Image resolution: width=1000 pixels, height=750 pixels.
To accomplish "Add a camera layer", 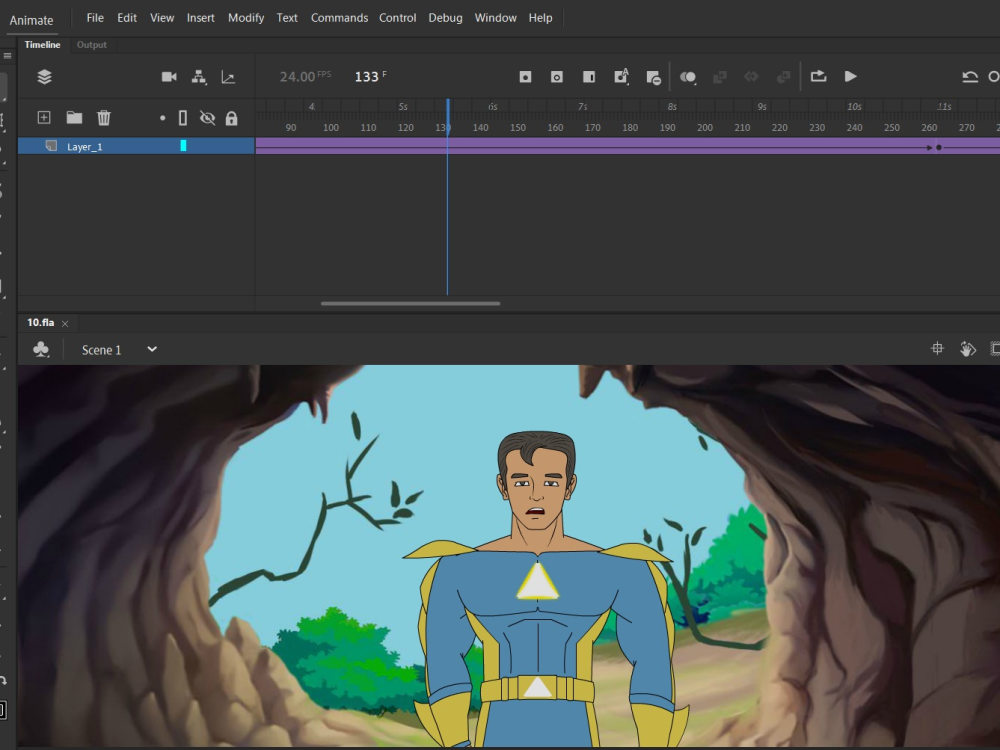I will click(169, 77).
